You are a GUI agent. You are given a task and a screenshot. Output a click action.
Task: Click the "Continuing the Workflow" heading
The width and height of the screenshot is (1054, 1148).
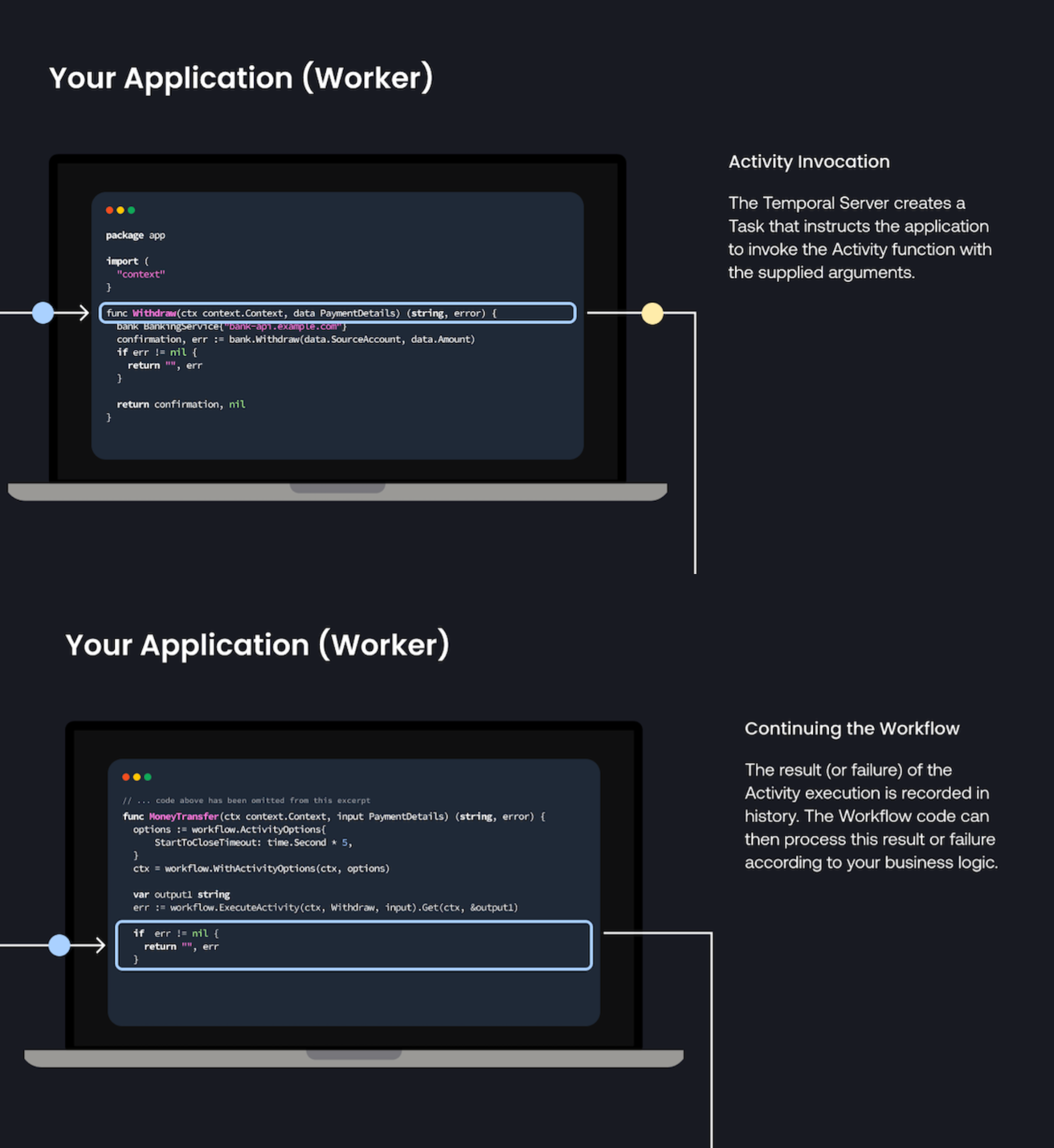pos(852,728)
